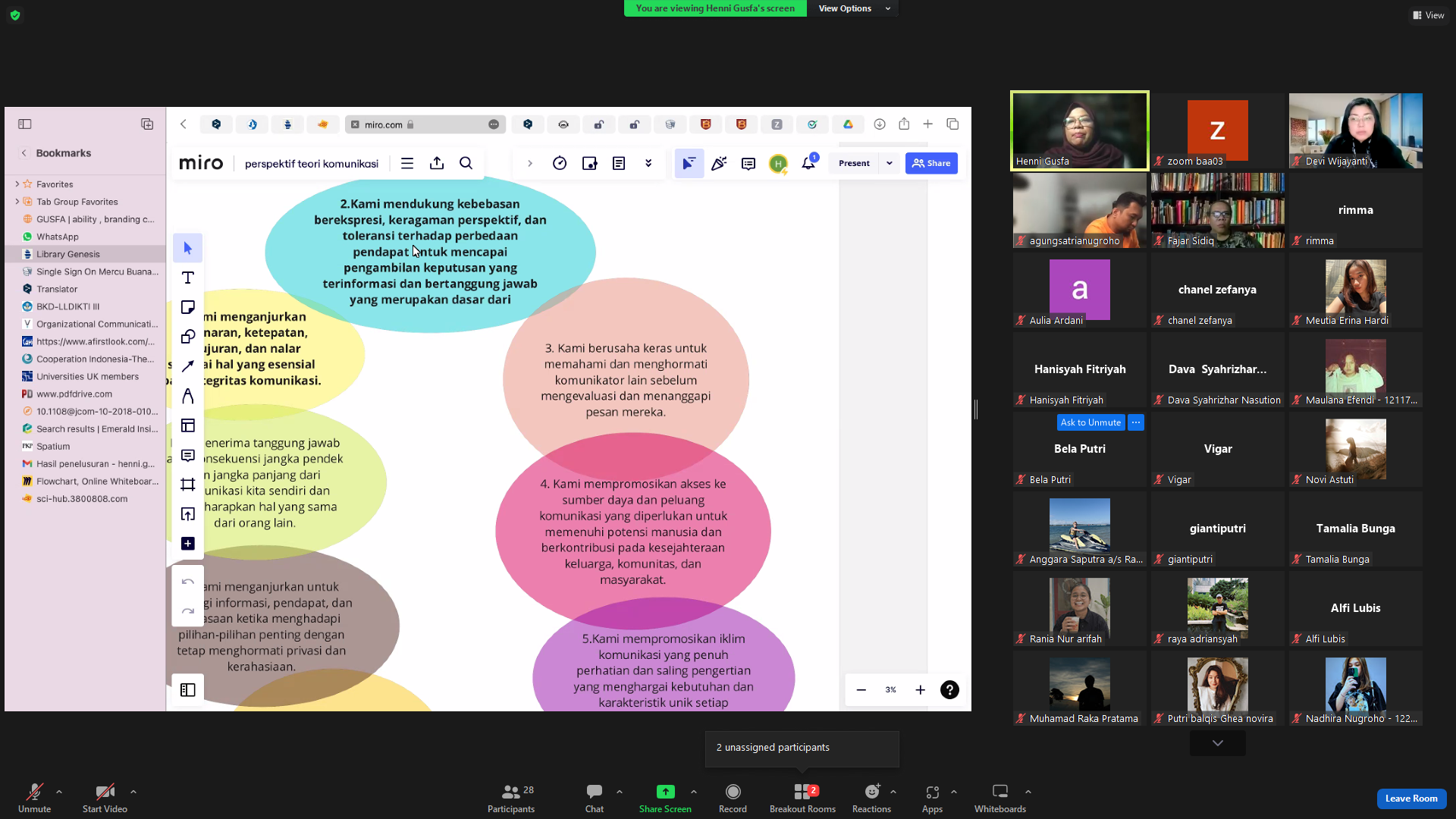Open the Zoom View layout button
1456x819 pixels.
(x=1429, y=15)
